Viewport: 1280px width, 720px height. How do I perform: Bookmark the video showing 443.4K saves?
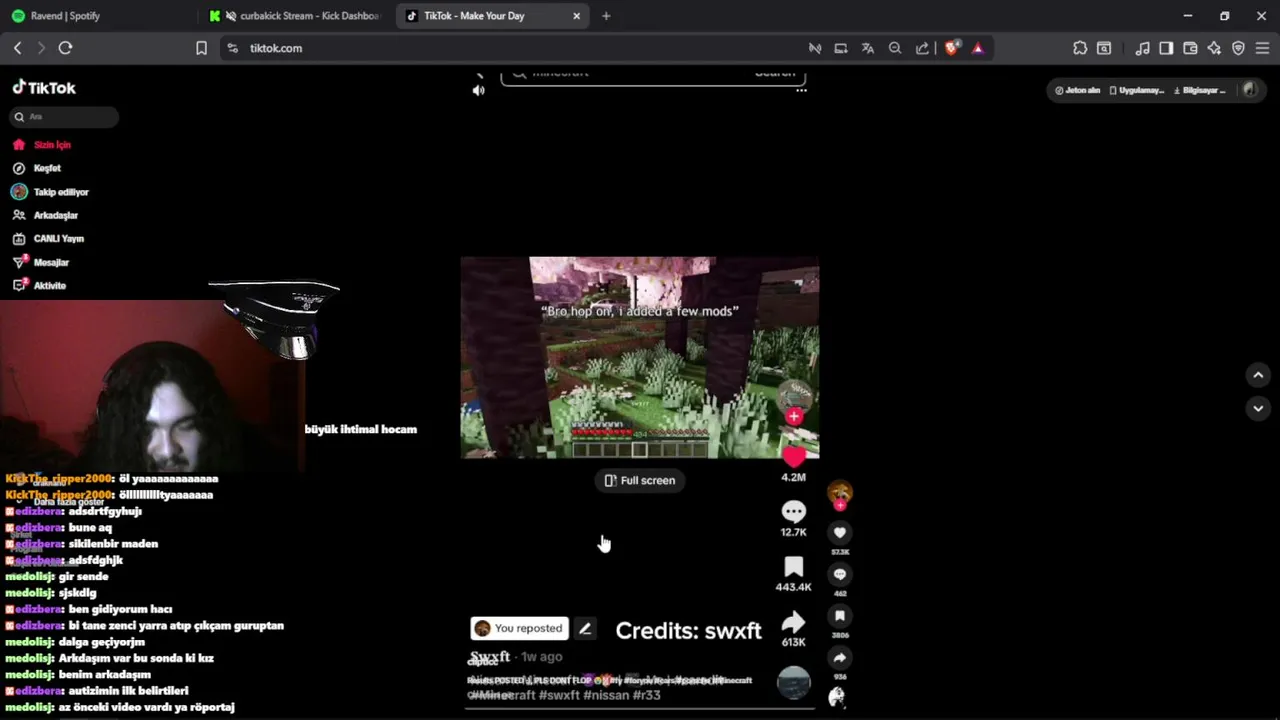coord(793,567)
